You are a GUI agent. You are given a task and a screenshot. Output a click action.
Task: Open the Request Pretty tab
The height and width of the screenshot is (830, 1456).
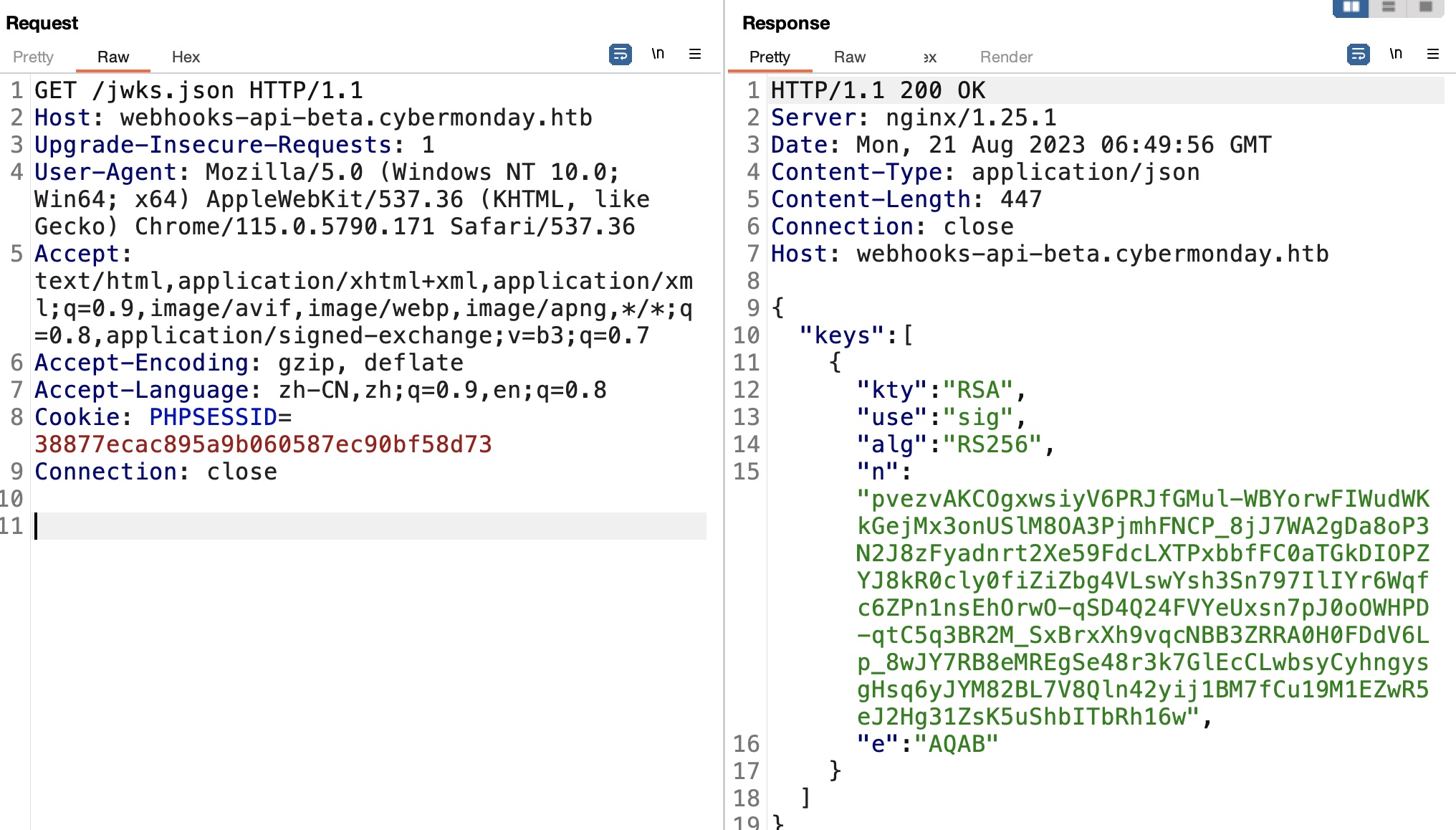coord(33,57)
